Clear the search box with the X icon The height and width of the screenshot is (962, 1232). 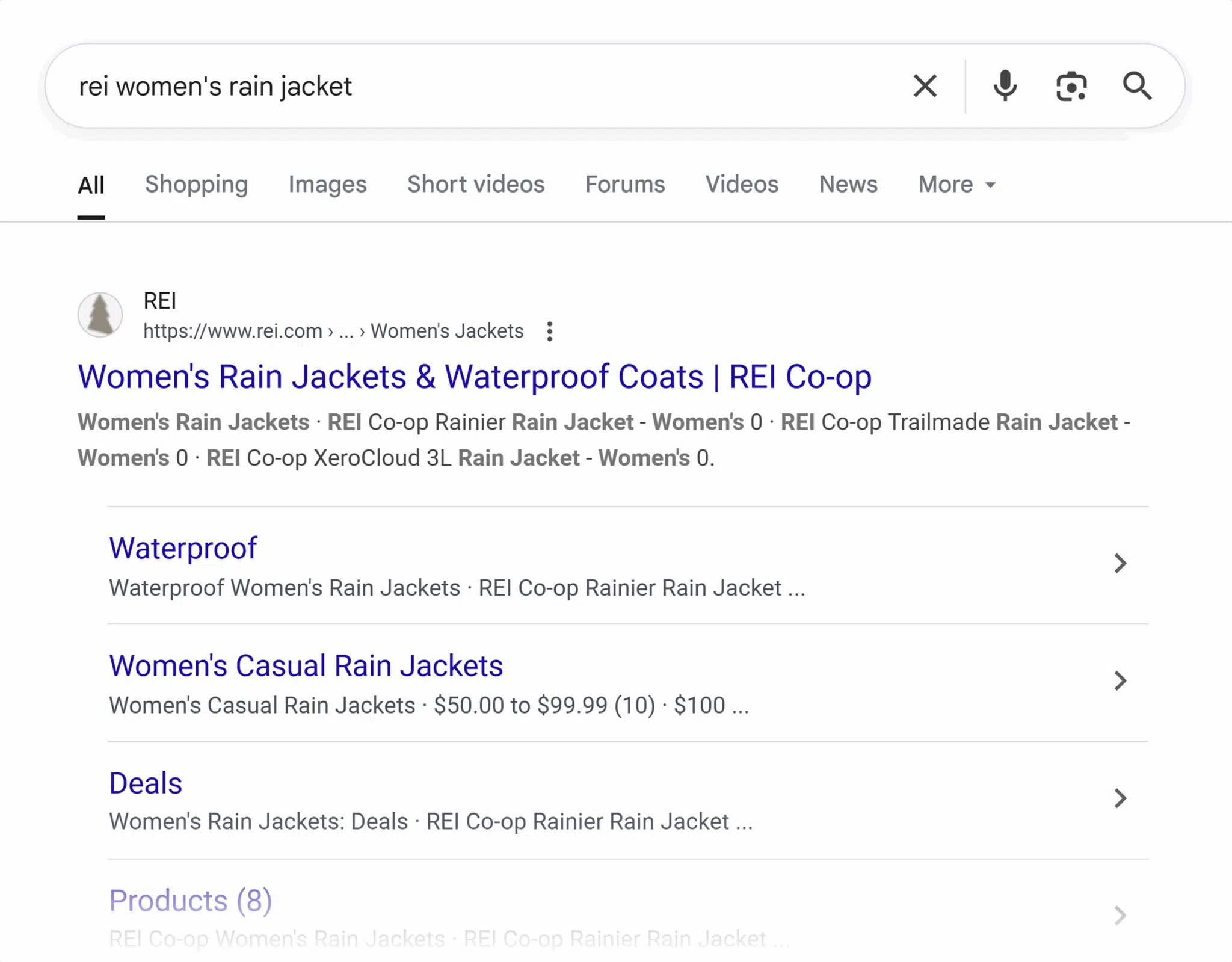pyautogui.click(x=925, y=86)
